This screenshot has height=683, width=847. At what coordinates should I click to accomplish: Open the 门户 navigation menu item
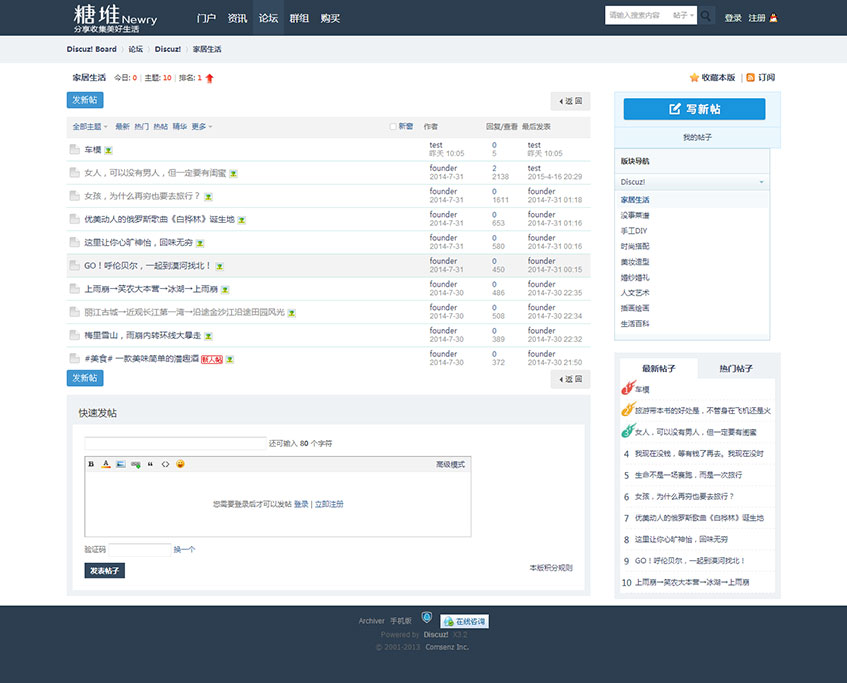(206, 18)
